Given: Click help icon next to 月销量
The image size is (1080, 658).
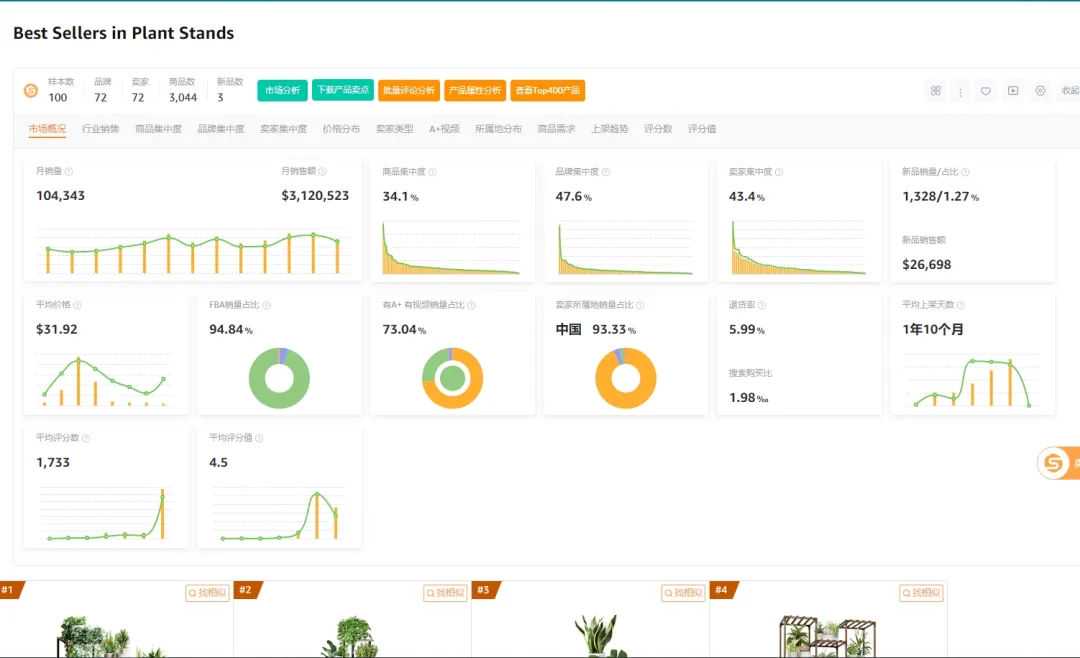Looking at the screenshot, I should 68,172.
